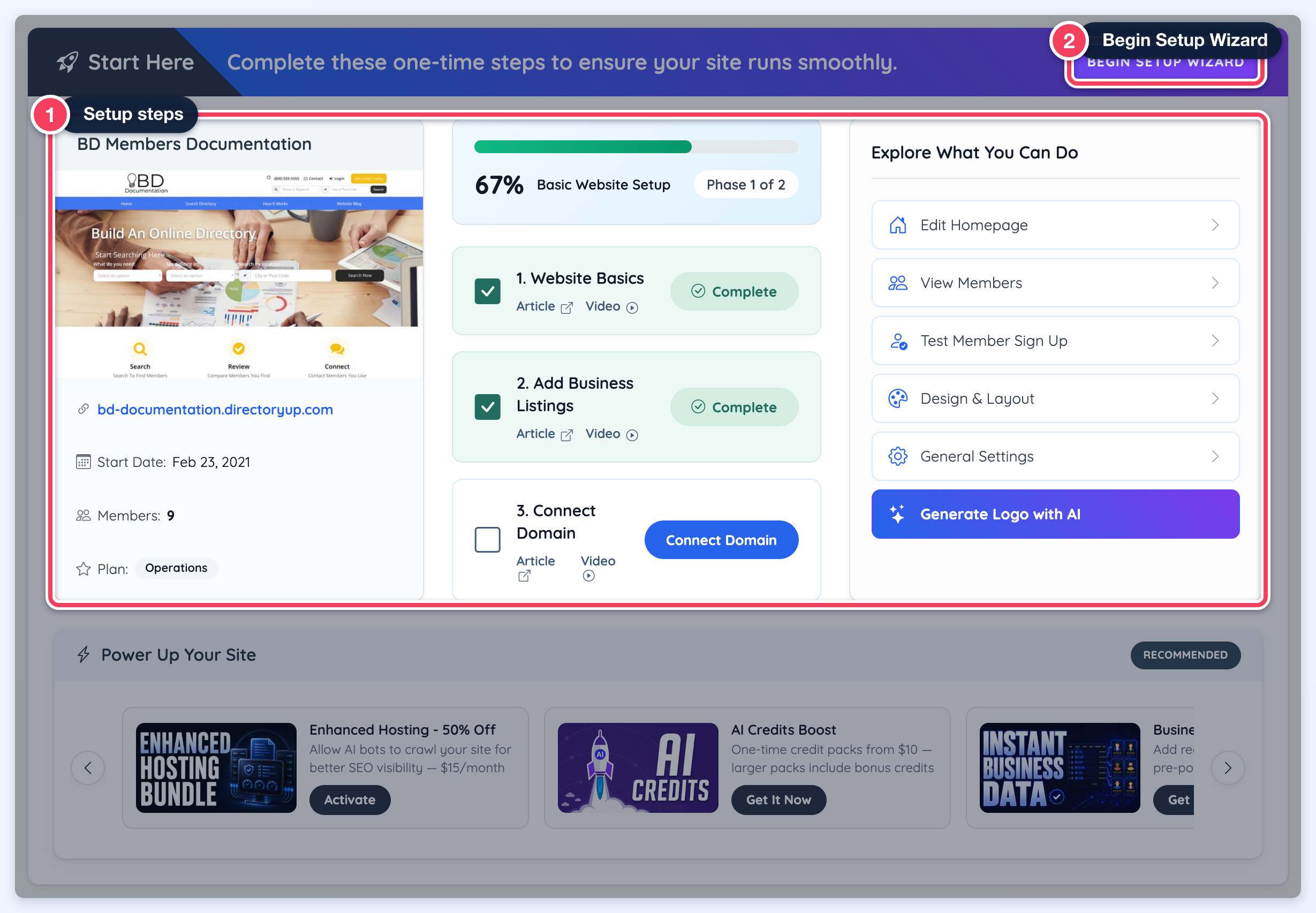Click the house icon on Edit Homepage
The height and width of the screenshot is (913, 1316).
coord(898,225)
